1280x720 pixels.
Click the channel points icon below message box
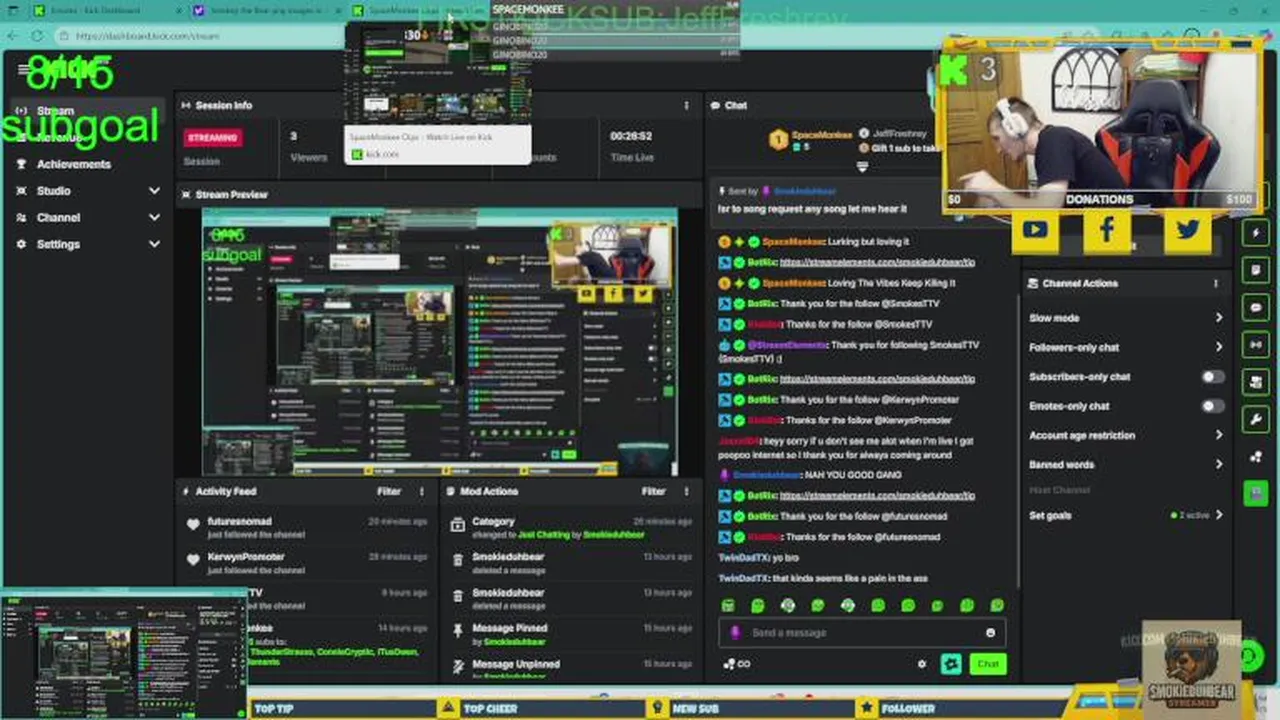point(736,664)
